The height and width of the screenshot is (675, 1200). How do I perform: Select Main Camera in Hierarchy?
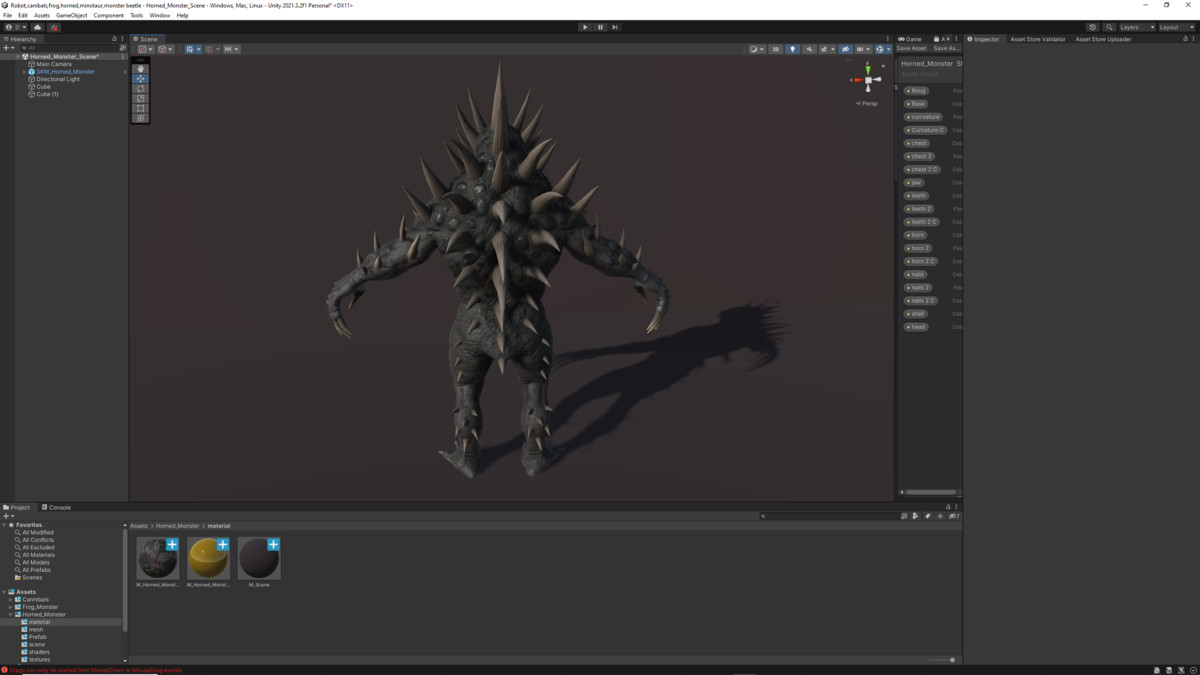pos(54,64)
